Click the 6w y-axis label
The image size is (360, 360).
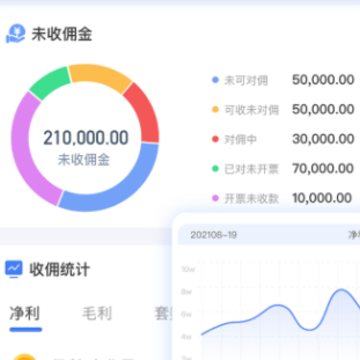pyautogui.click(x=187, y=314)
